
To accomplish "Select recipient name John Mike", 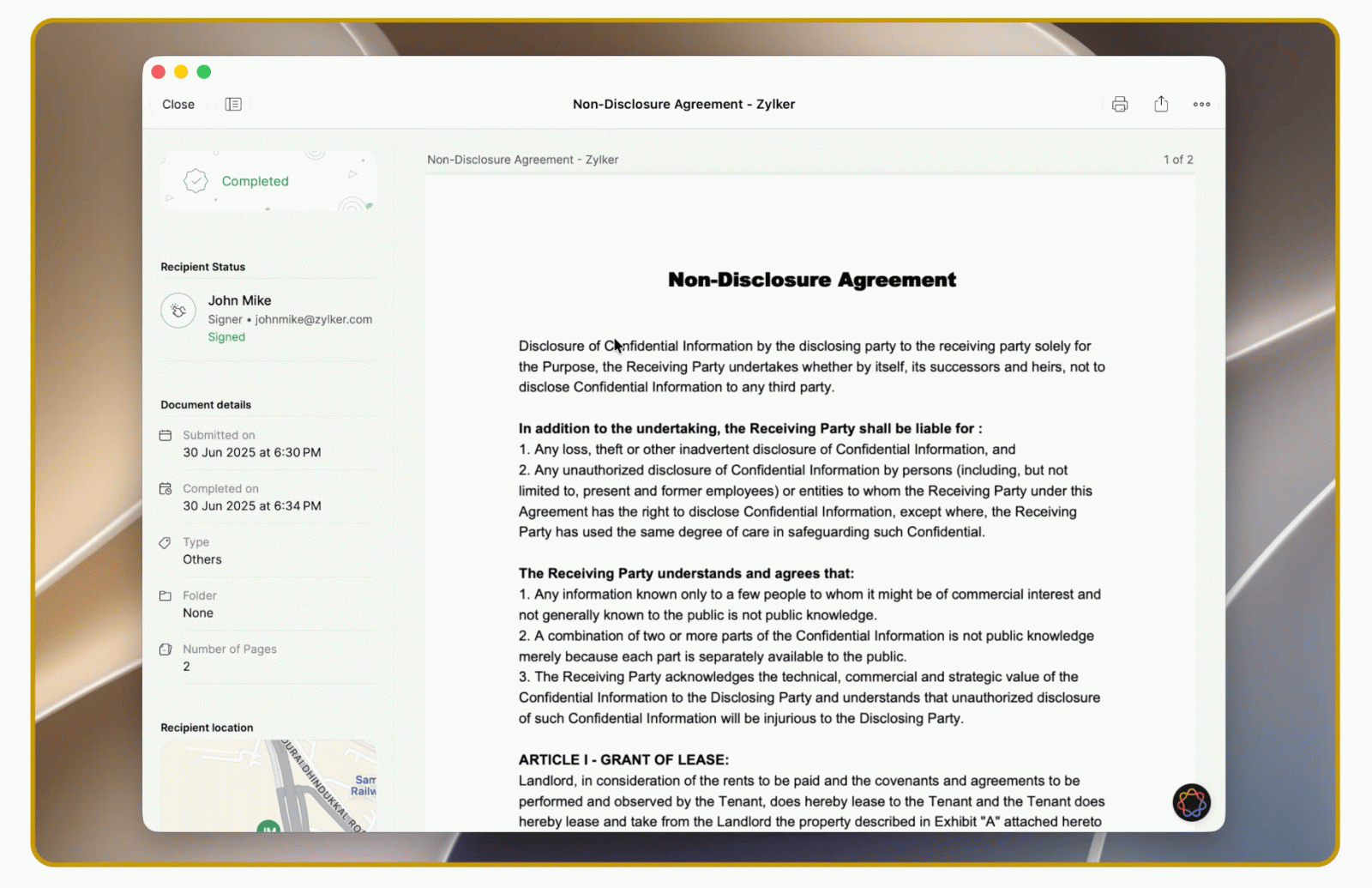I will coord(239,300).
